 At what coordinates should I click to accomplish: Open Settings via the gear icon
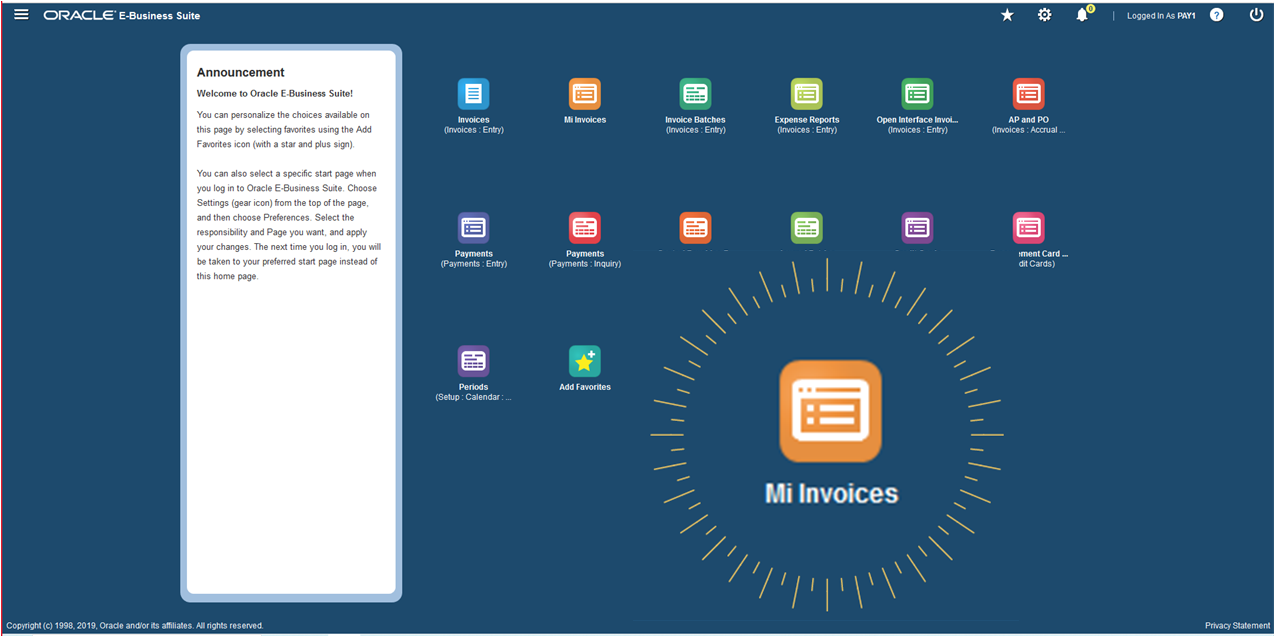(1044, 15)
